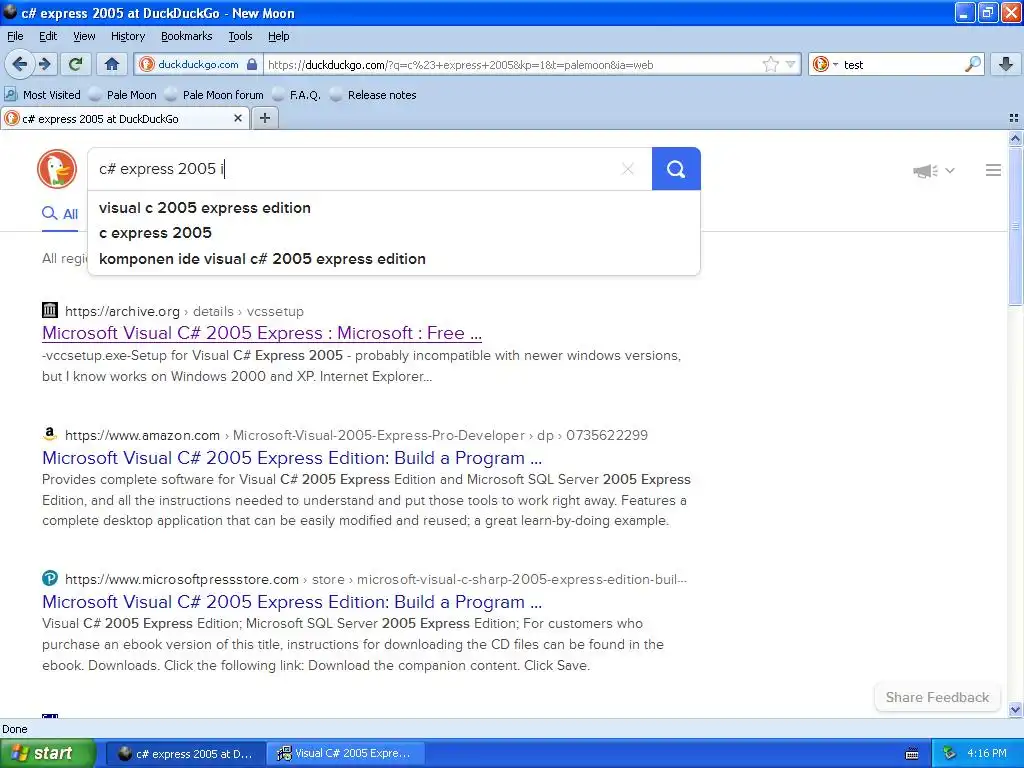Open the URL bar history dropdown arrow

pyautogui.click(x=790, y=64)
